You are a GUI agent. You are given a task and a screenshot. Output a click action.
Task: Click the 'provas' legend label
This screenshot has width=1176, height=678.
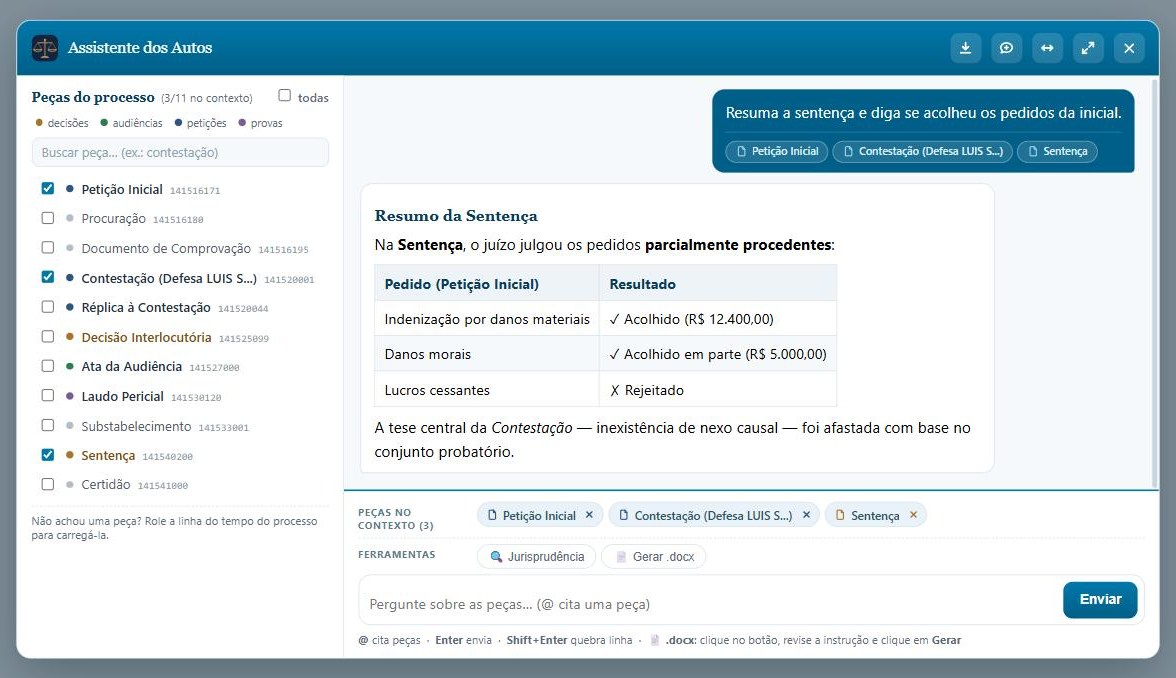(266, 123)
